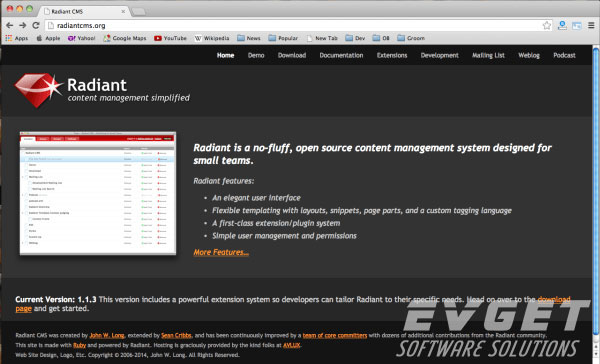The width and height of the screenshot is (600, 364).
Task: Click the browser back arrow
Action: [10, 25]
